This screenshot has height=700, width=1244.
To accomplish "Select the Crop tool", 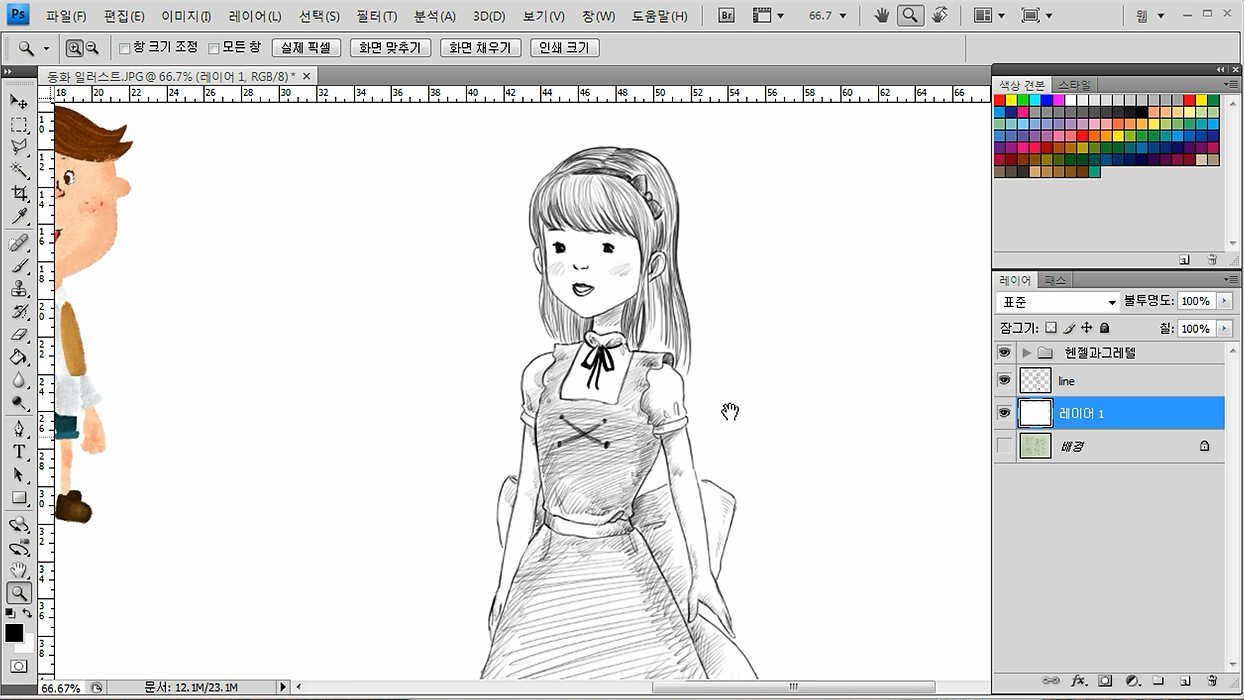I will (x=19, y=193).
